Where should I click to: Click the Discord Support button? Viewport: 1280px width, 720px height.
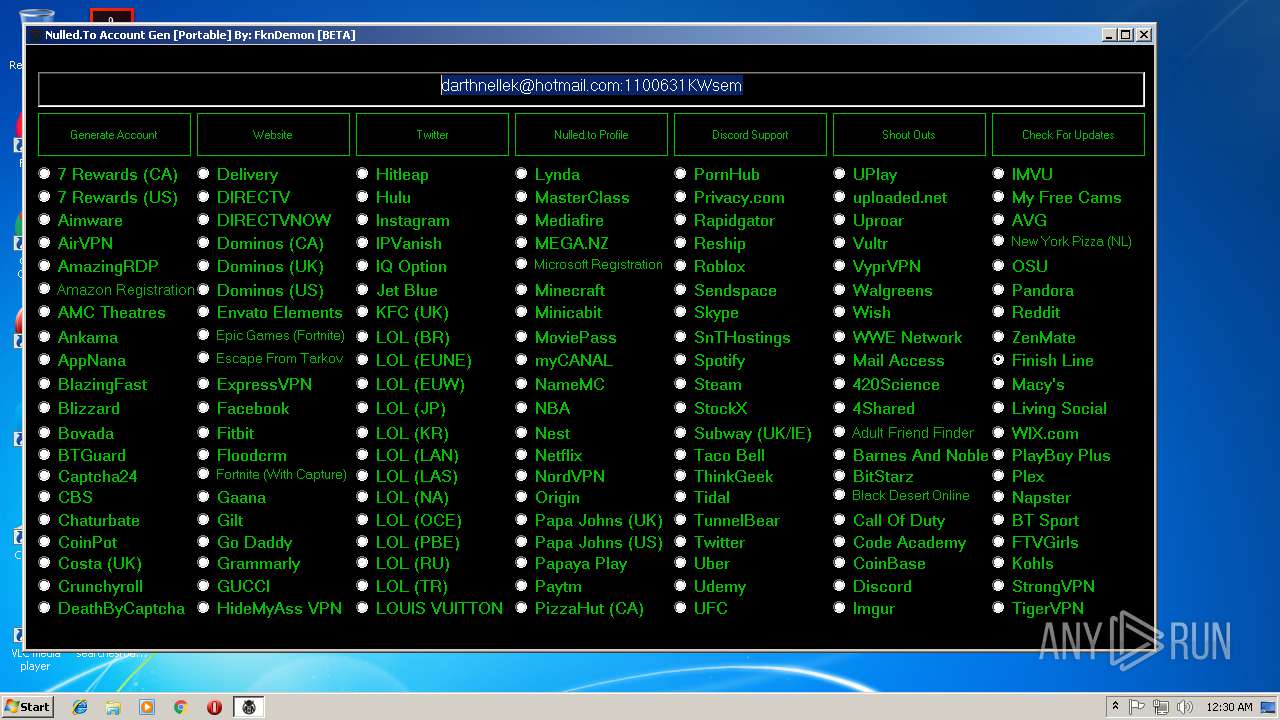[x=750, y=134]
